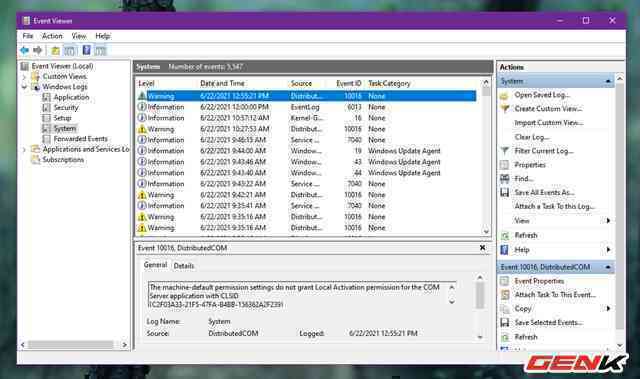Click the Clear Log action

tap(532, 137)
